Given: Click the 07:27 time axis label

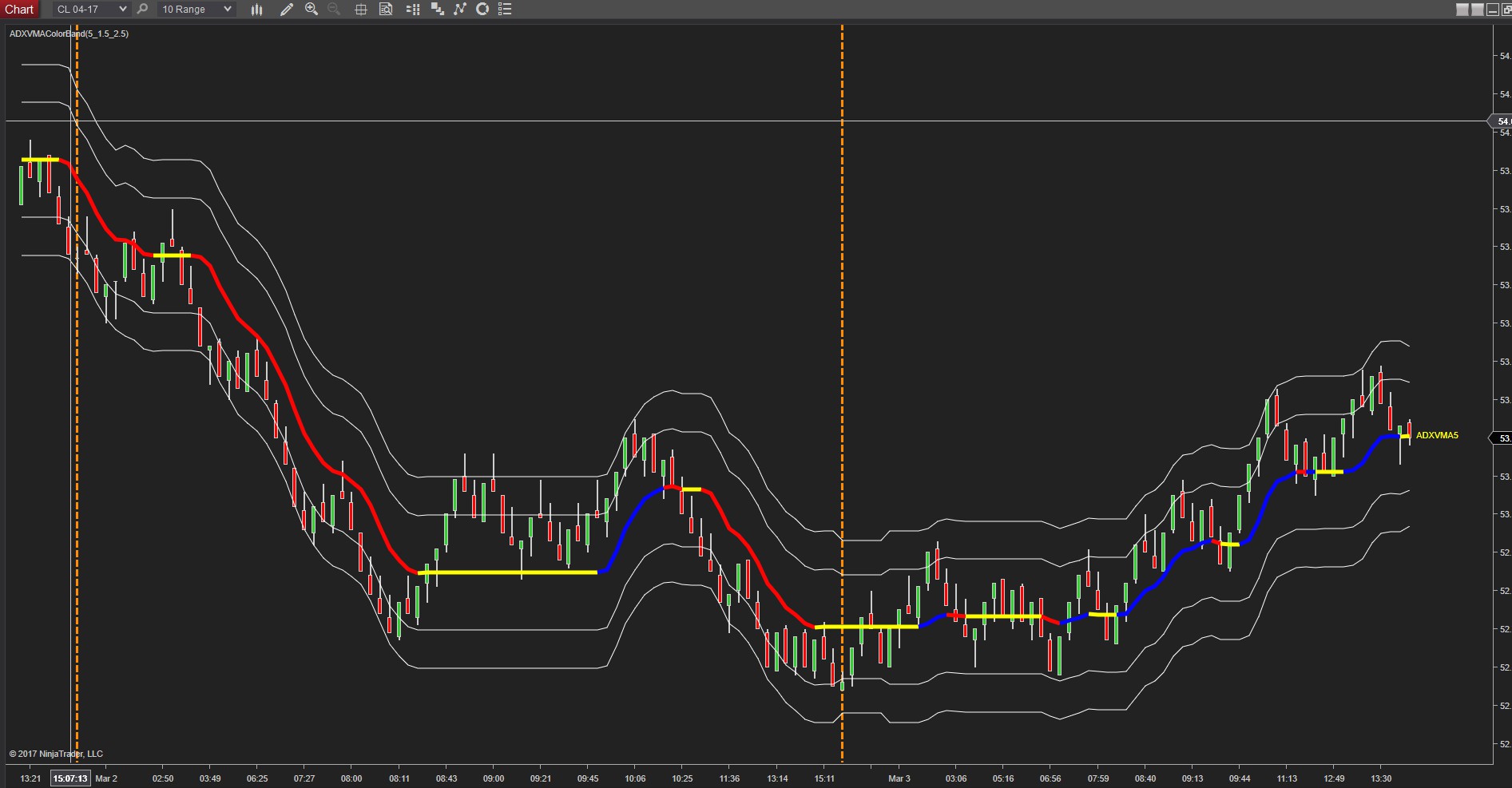Looking at the screenshot, I should coord(304,778).
